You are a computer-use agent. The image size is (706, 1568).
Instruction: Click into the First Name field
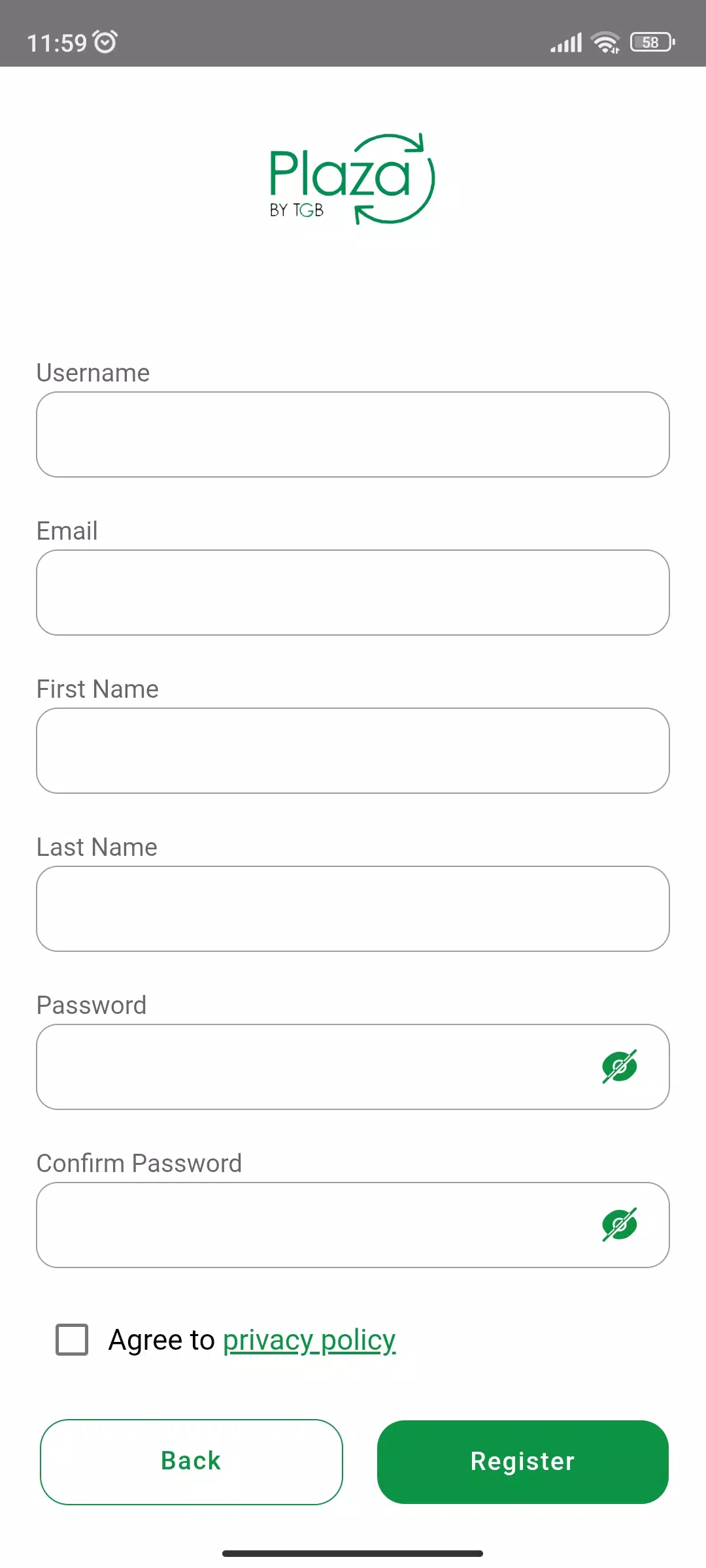pos(353,751)
